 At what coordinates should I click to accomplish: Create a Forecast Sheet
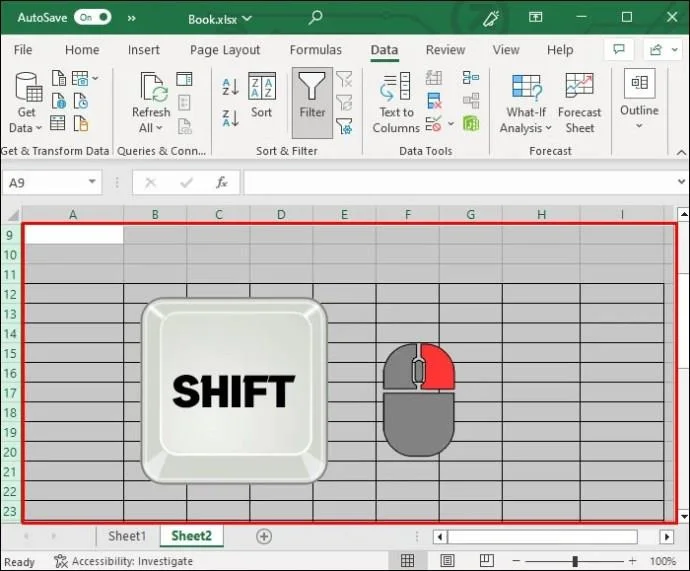579,103
